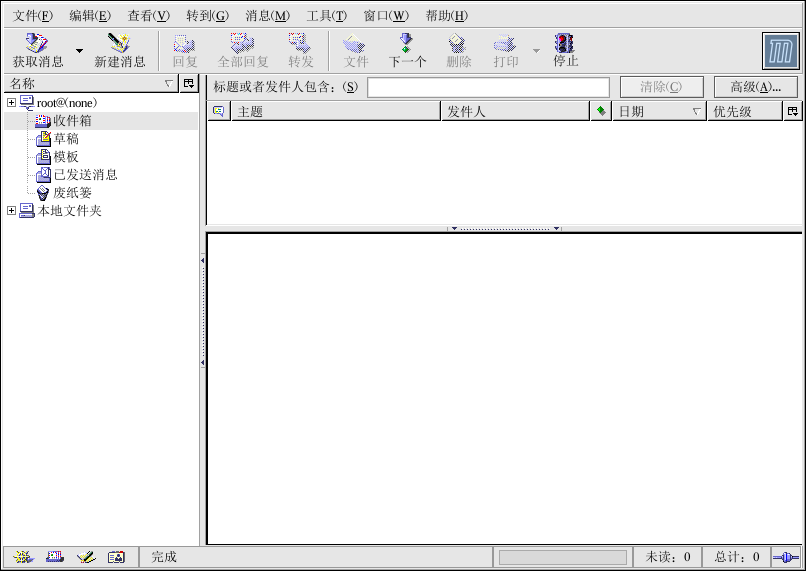
Task: Open the Address Book status bar icon
Action: (x=116, y=557)
